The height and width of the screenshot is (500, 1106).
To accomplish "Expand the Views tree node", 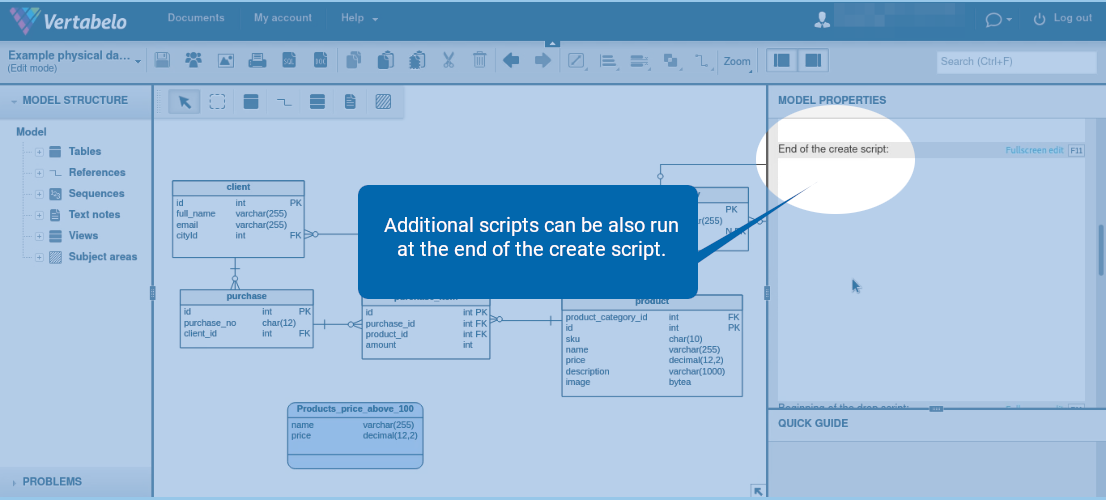I will [40, 236].
